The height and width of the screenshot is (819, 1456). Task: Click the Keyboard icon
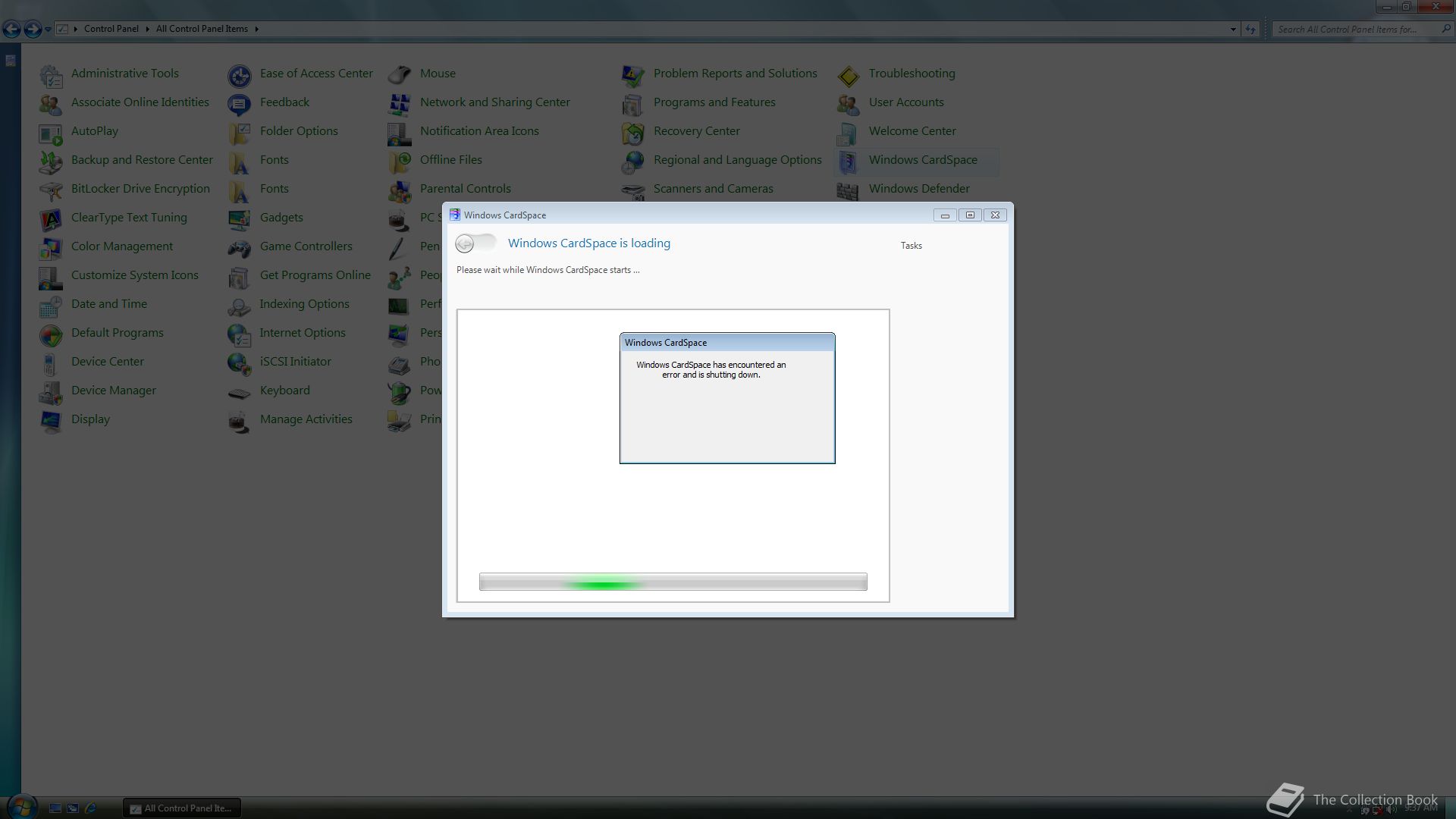[240, 392]
